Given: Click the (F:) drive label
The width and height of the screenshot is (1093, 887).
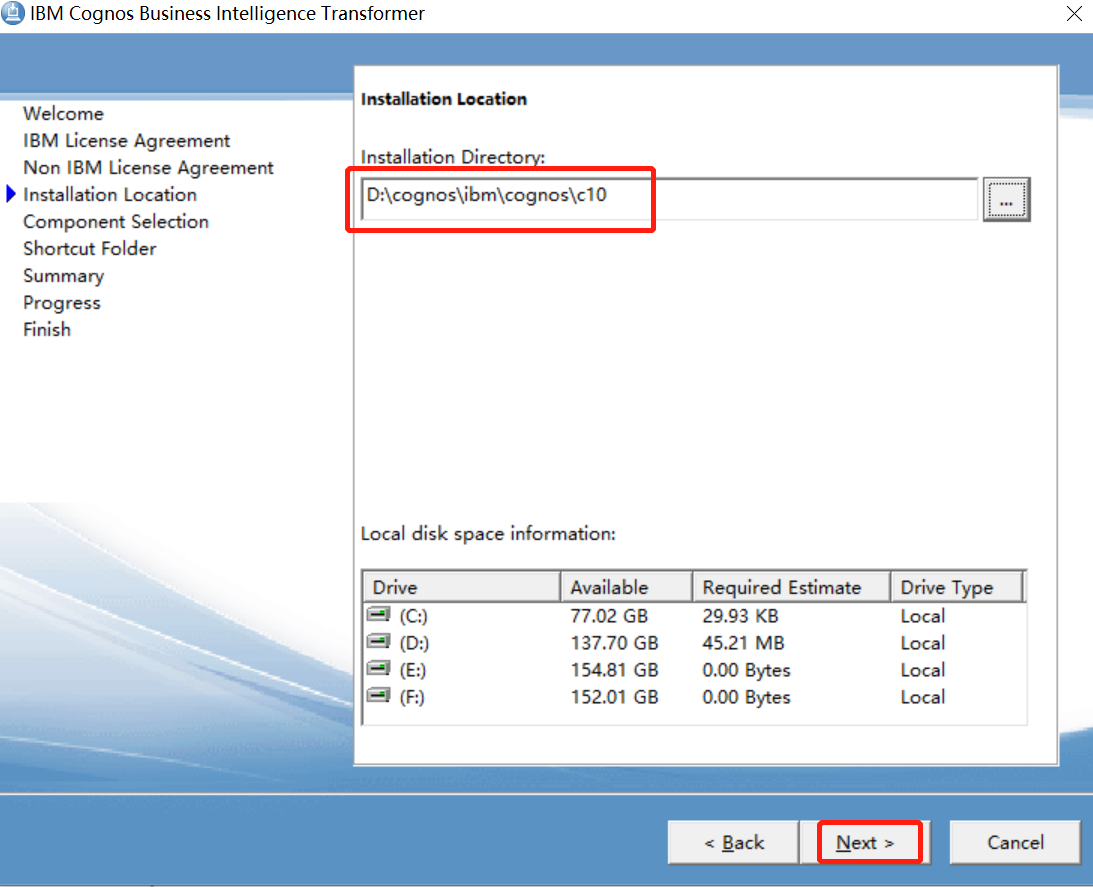Looking at the screenshot, I should (x=411, y=697).
